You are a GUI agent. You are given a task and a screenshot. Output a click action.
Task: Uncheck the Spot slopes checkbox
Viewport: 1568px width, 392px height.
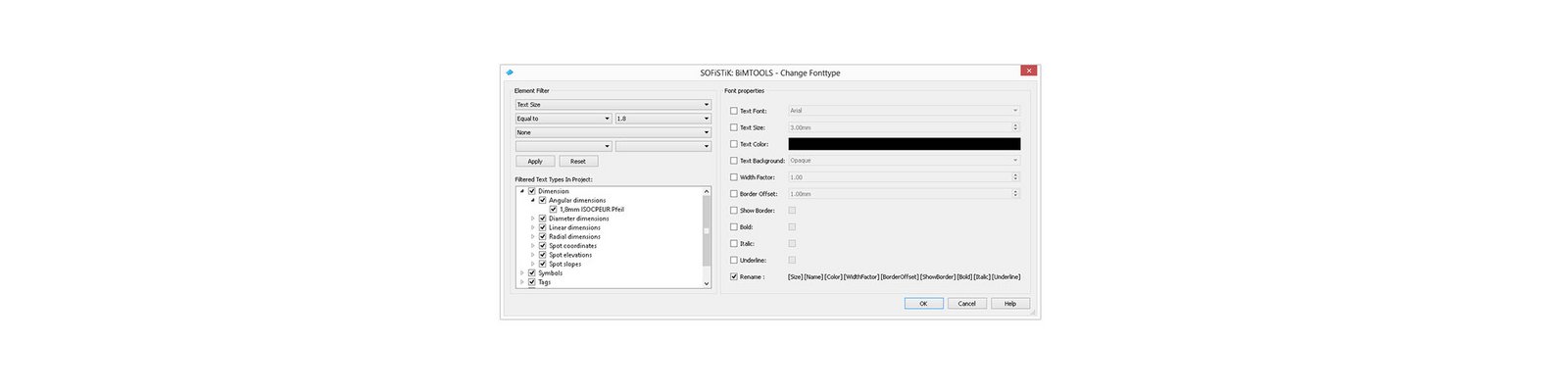coord(543,264)
